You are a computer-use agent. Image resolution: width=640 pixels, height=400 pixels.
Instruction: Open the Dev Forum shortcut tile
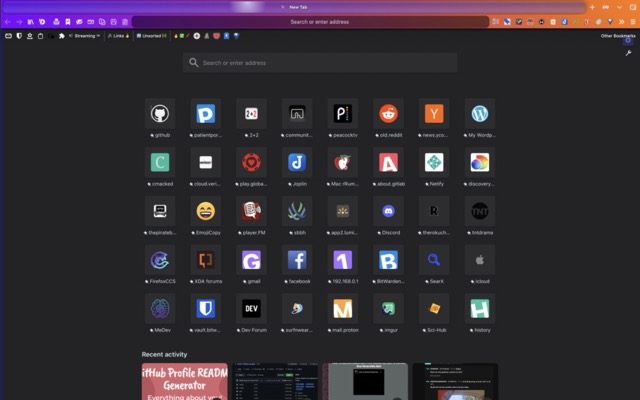coord(251,309)
